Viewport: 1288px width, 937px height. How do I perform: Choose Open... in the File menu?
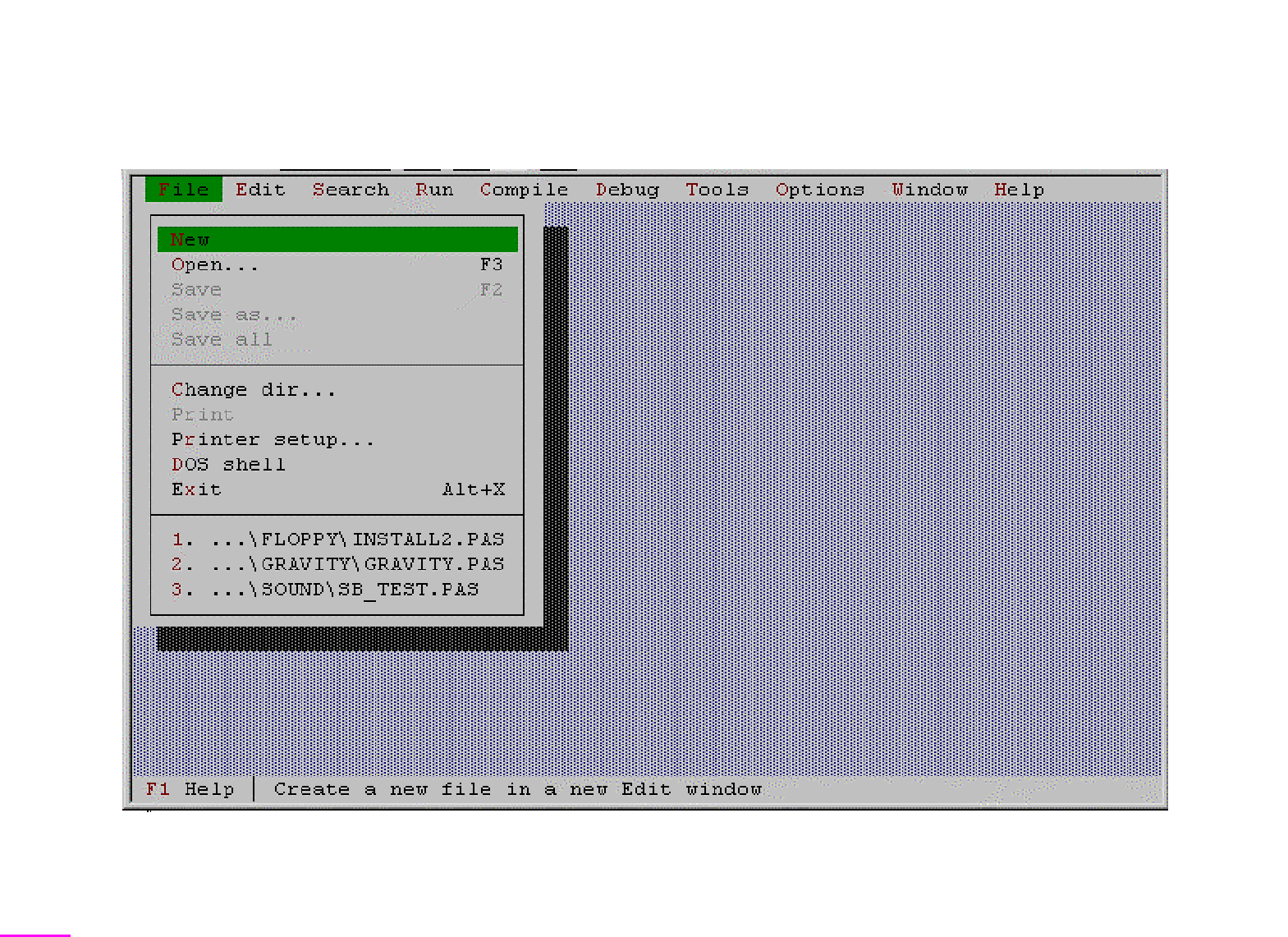pyautogui.click(x=337, y=264)
